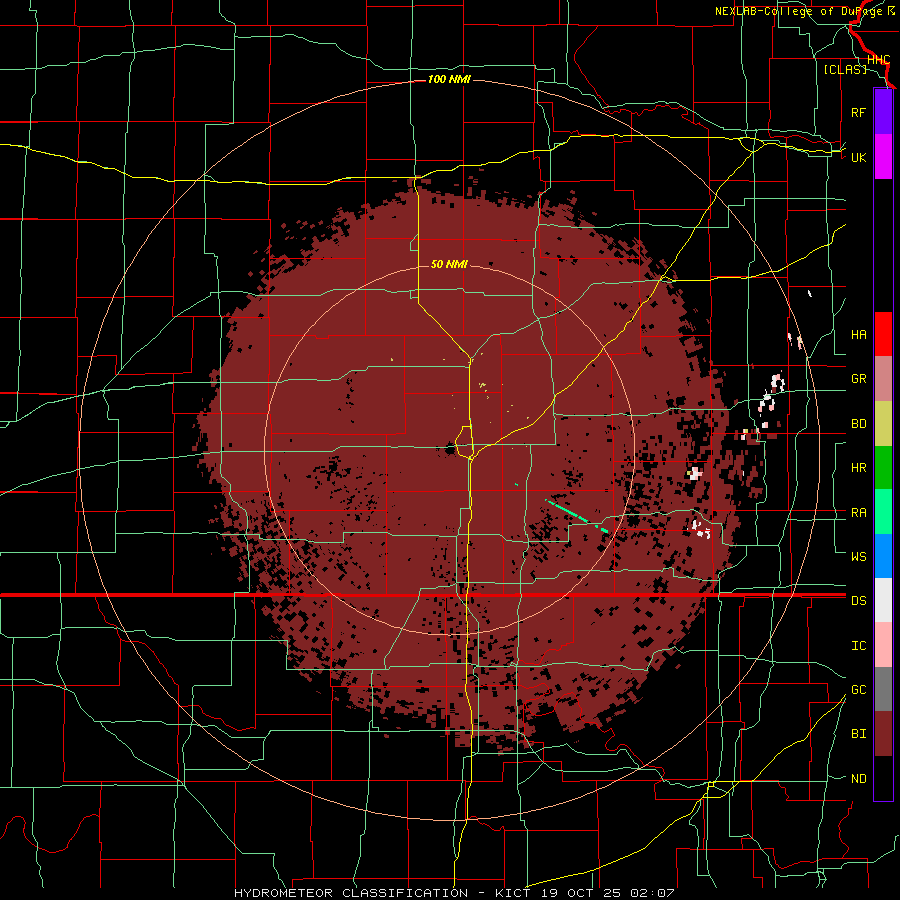Image resolution: width=900 pixels, height=900 pixels.
Task: Click the DS white legend swatch
Action: point(883,600)
